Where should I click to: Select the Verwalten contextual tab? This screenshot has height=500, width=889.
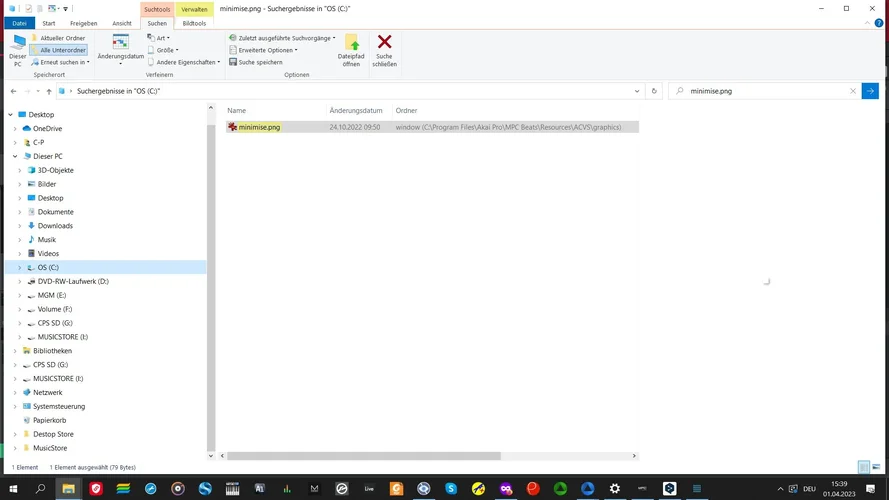pyautogui.click(x=194, y=9)
